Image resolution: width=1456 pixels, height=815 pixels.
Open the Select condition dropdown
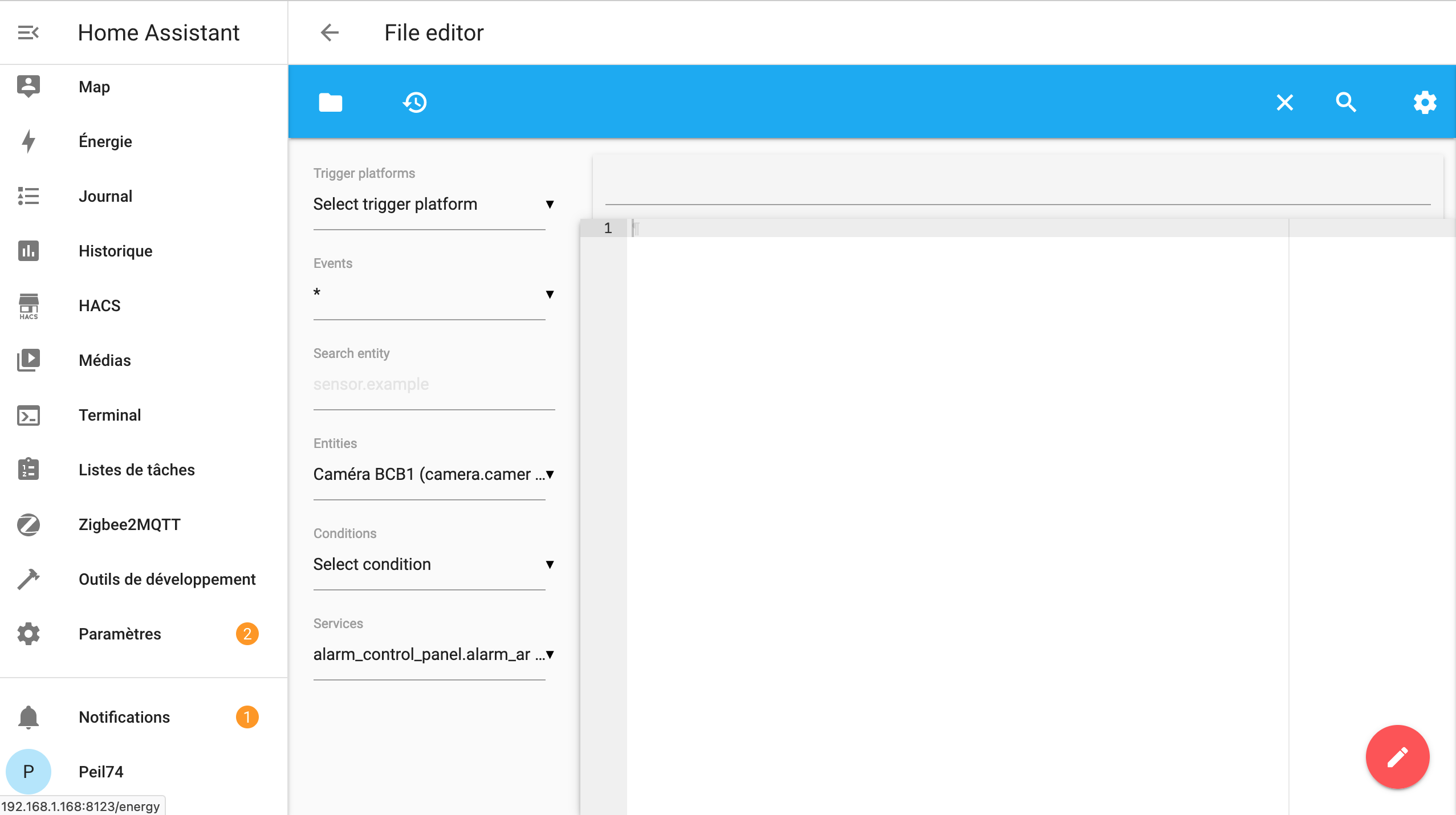(433, 564)
